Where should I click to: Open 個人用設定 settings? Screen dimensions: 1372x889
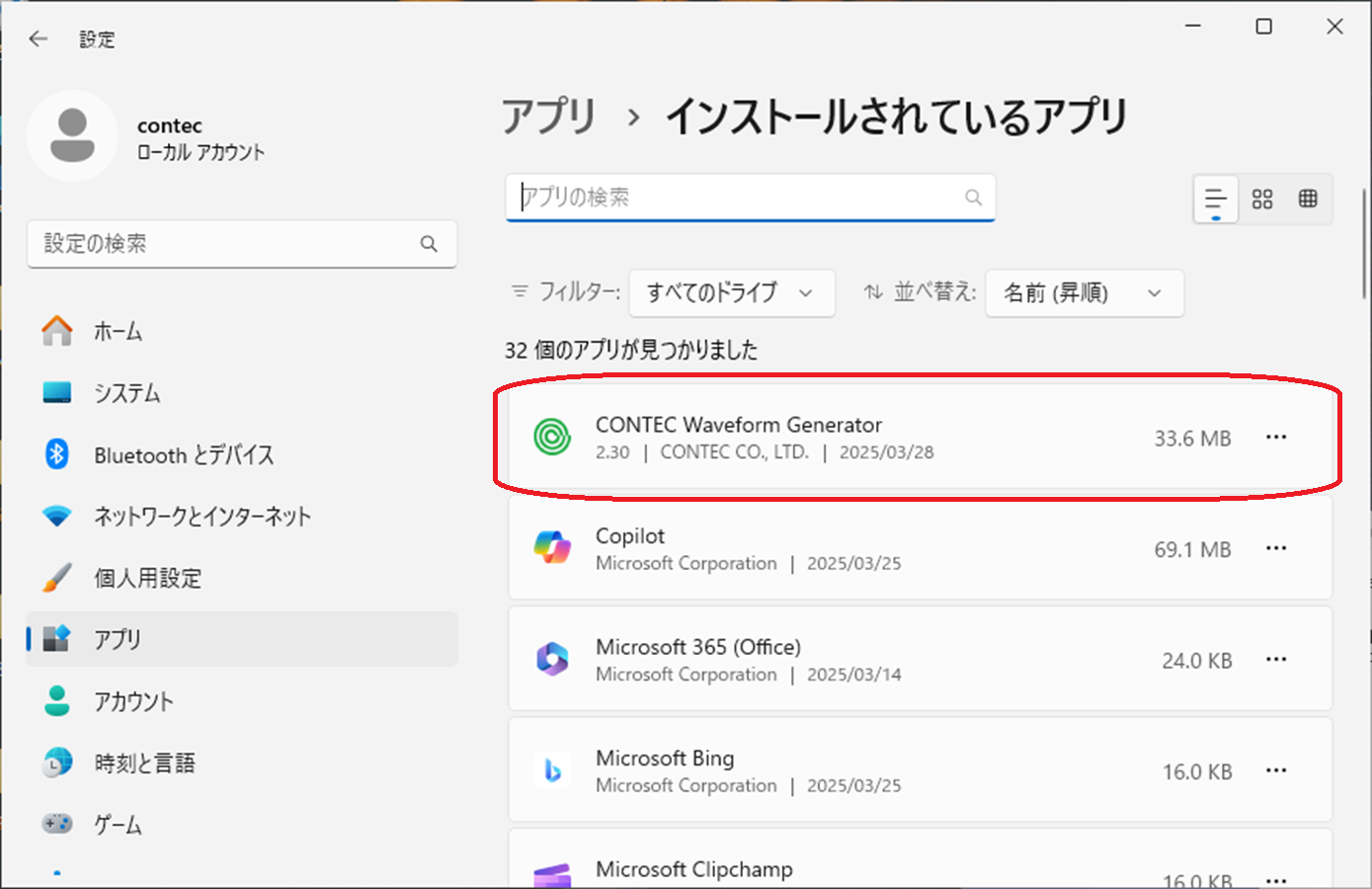[242, 578]
